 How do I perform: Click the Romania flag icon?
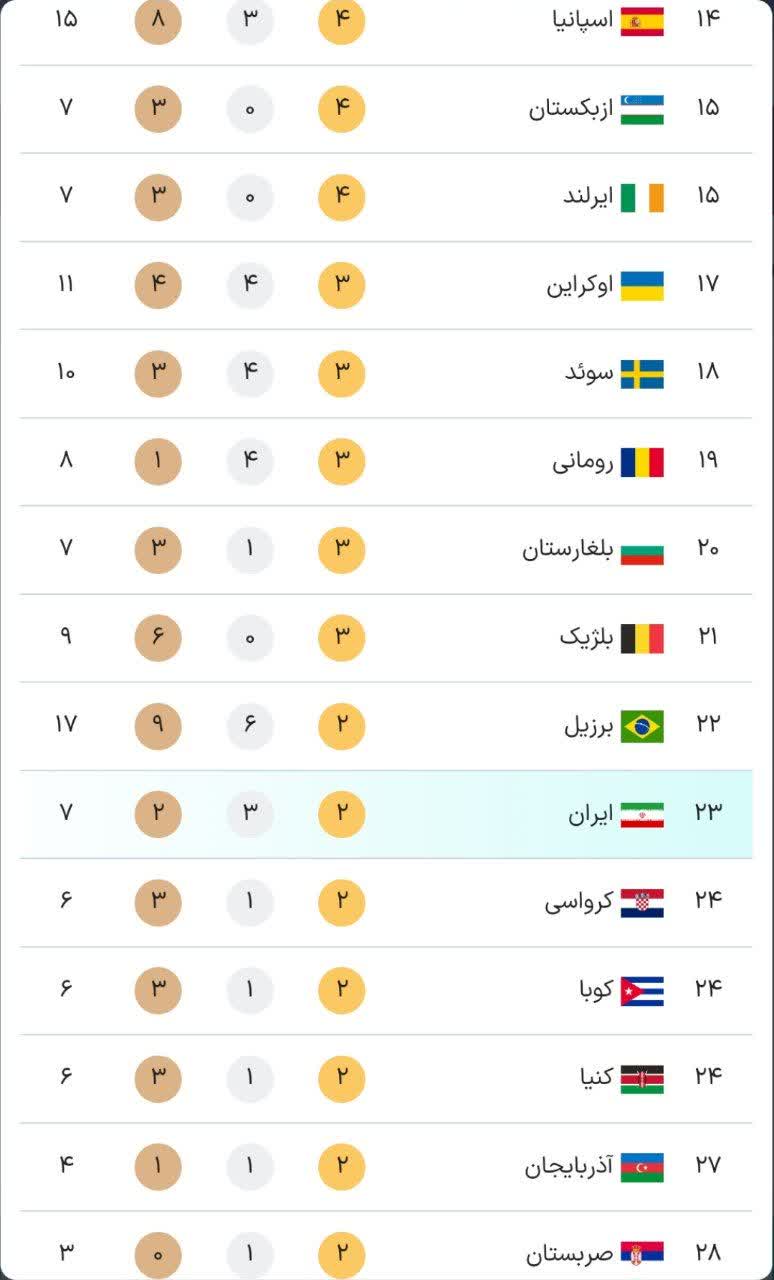pyautogui.click(x=642, y=462)
